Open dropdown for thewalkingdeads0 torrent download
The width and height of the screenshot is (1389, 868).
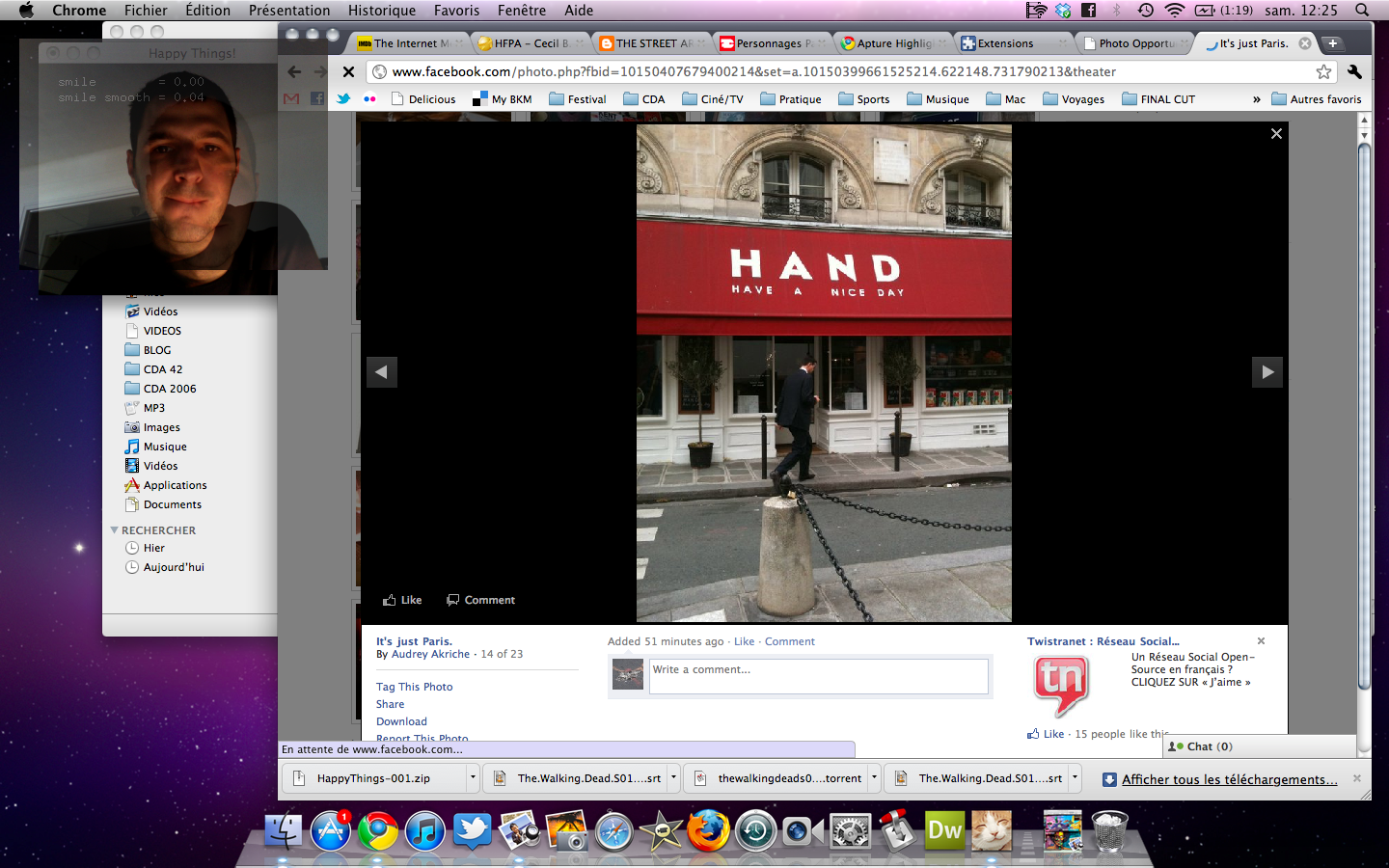(874, 777)
